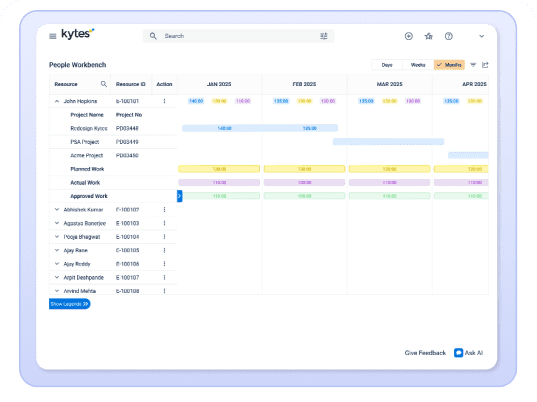537x402 pixels.
Task: Click John Hopkins blue 140.00 value in JAN
Action: 196,101
